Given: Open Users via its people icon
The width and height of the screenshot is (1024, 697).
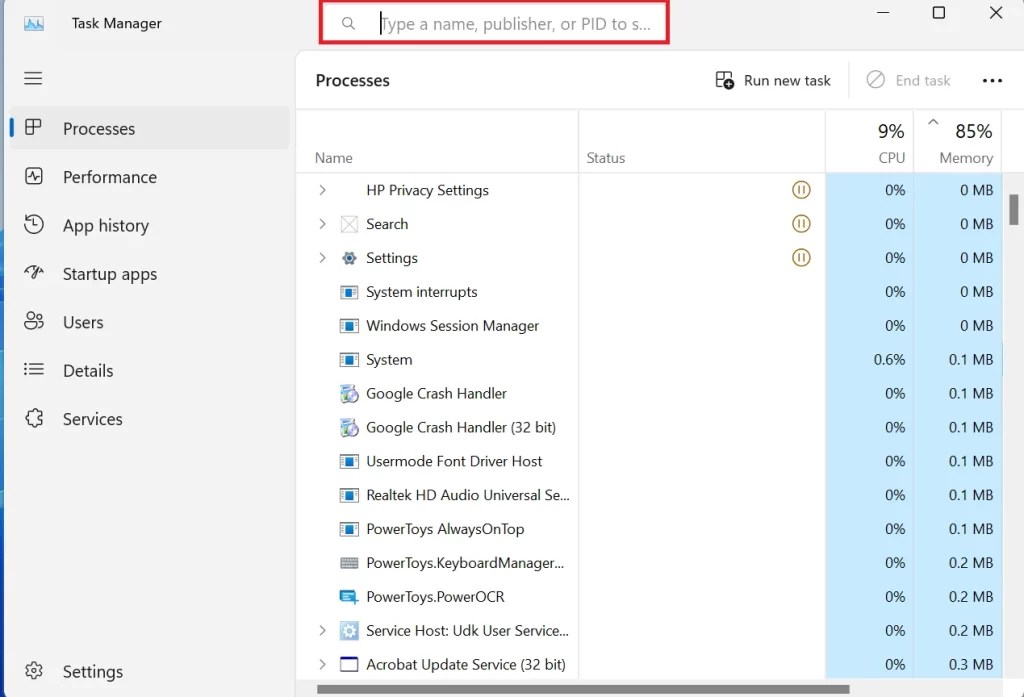Looking at the screenshot, I should [x=35, y=321].
